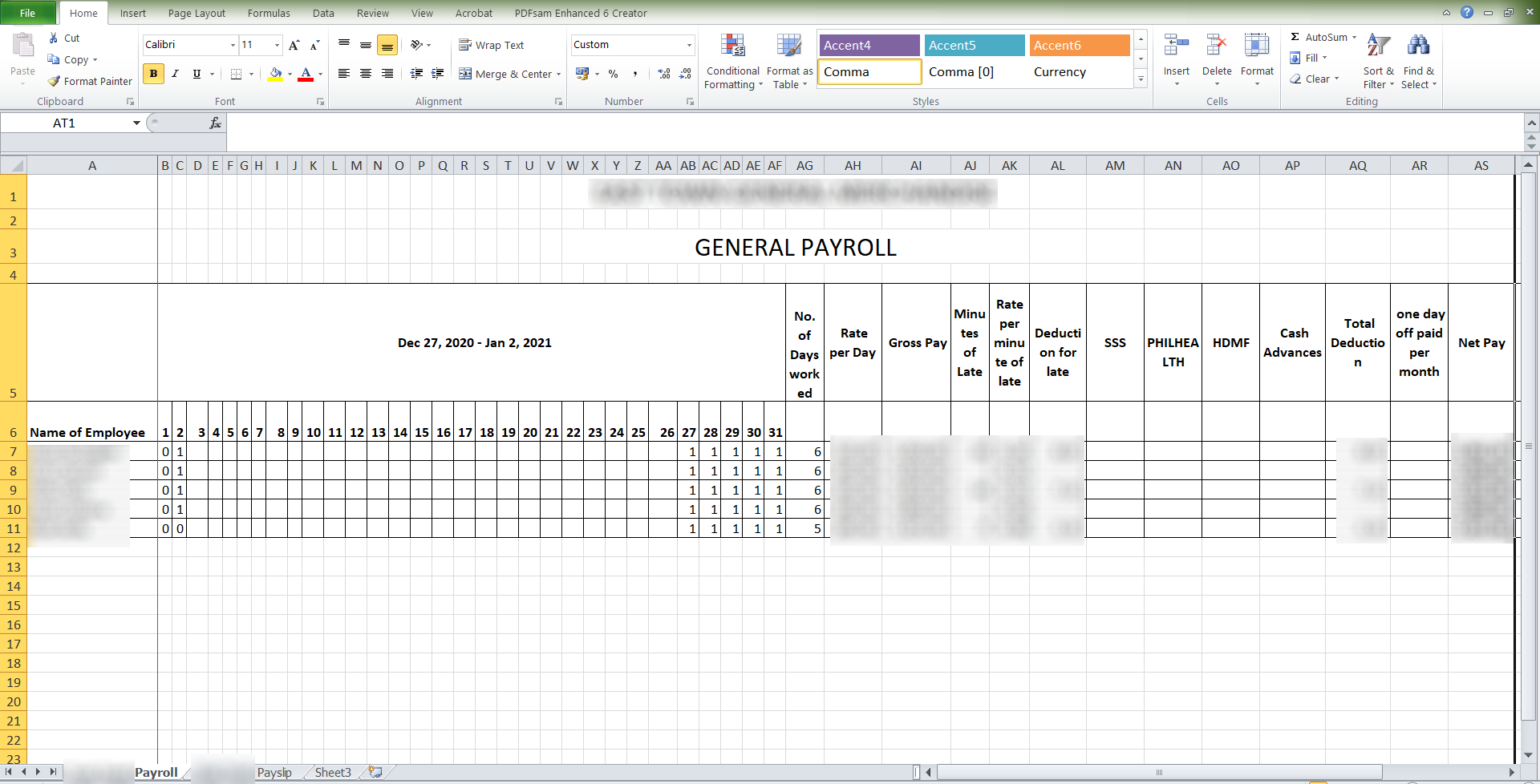This screenshot has height=784, width=1540.
Task: Open the font size dropdown
Action: point(278,45)
